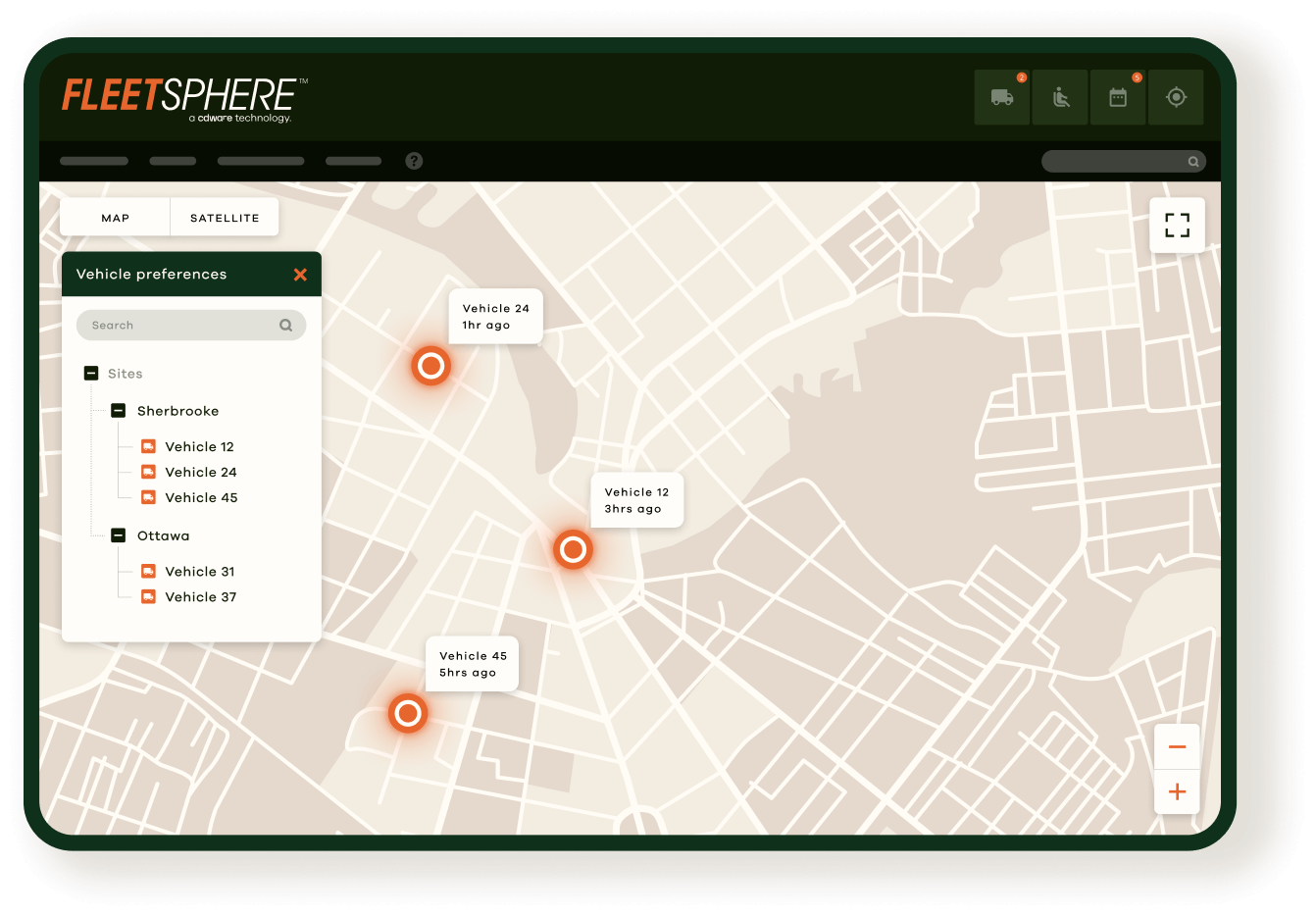Click the search magnifier in Vehicle preferences
1316x916 pixels.
pyautogui.click(x=285, y=326)
